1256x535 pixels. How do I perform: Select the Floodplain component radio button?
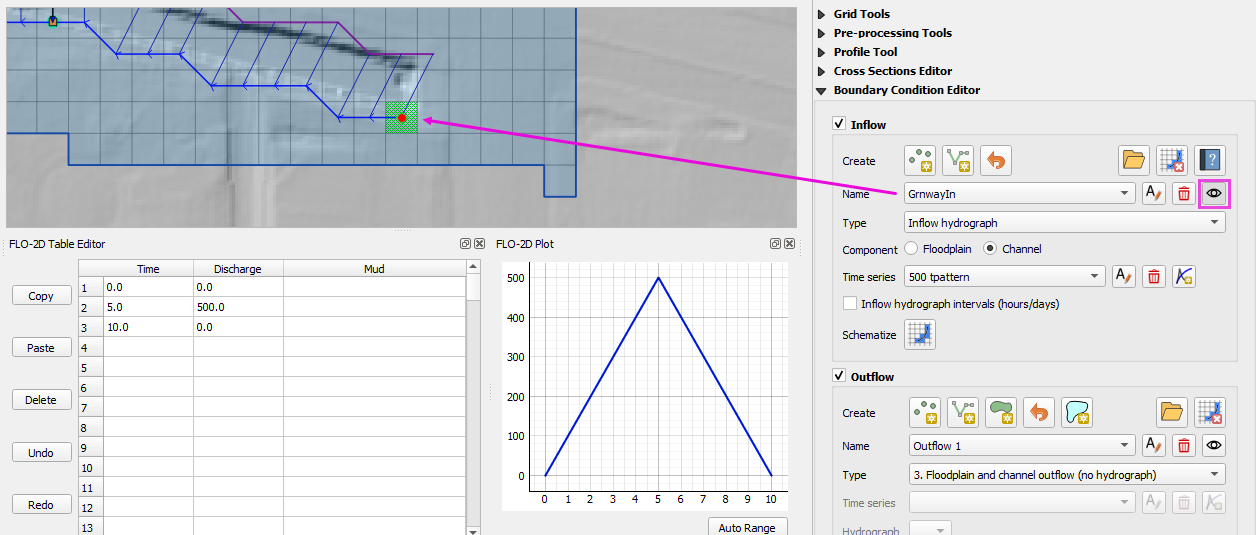point(911,249)
